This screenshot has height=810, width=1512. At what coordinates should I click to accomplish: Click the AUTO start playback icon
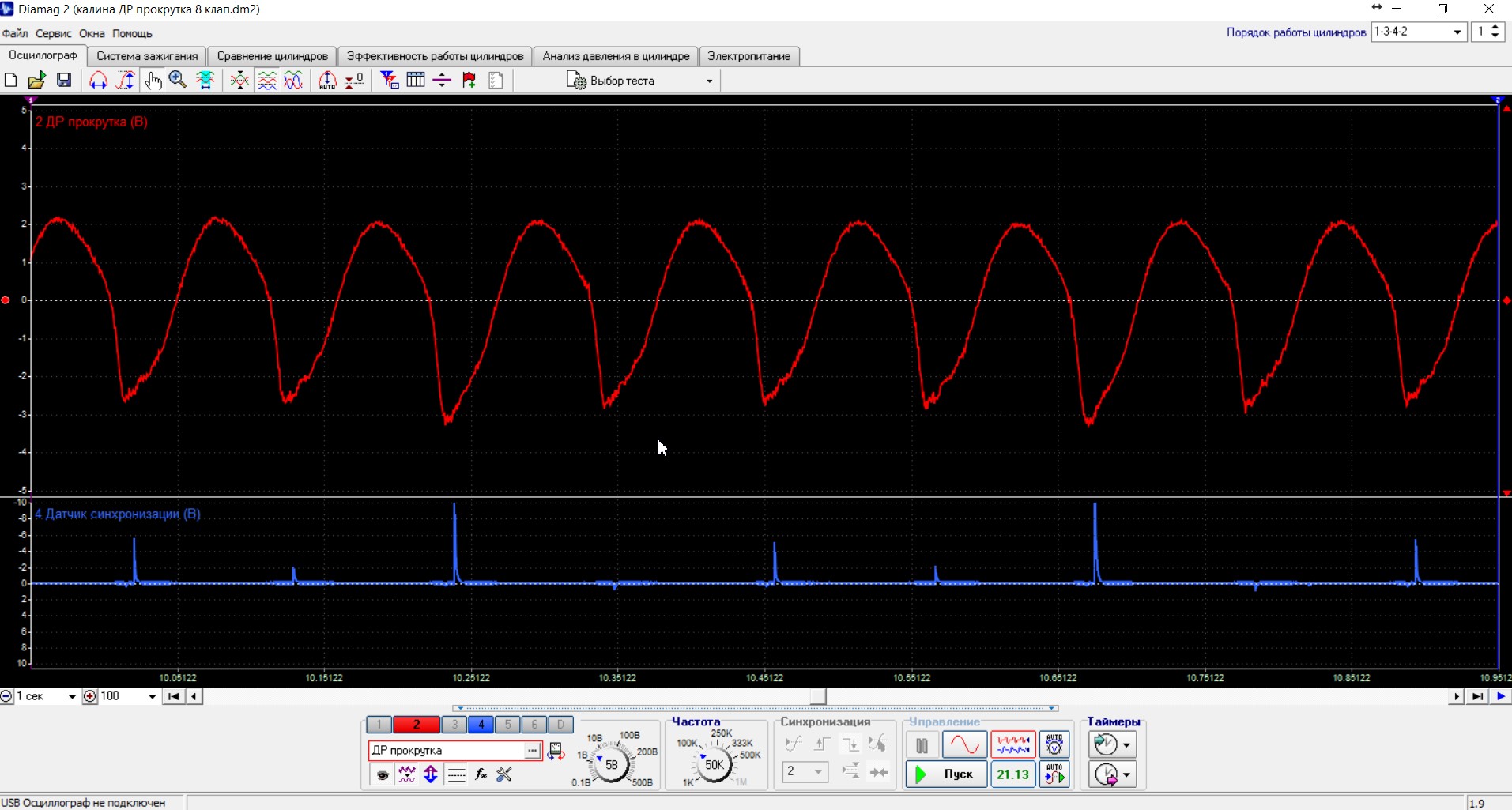pos(1054,774)
